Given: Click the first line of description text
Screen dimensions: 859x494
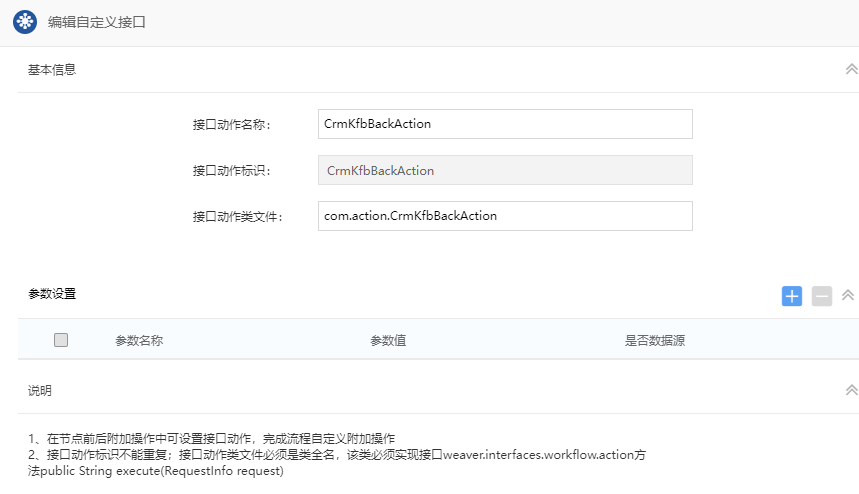Looking at the screenshot, I should (211, 439).
